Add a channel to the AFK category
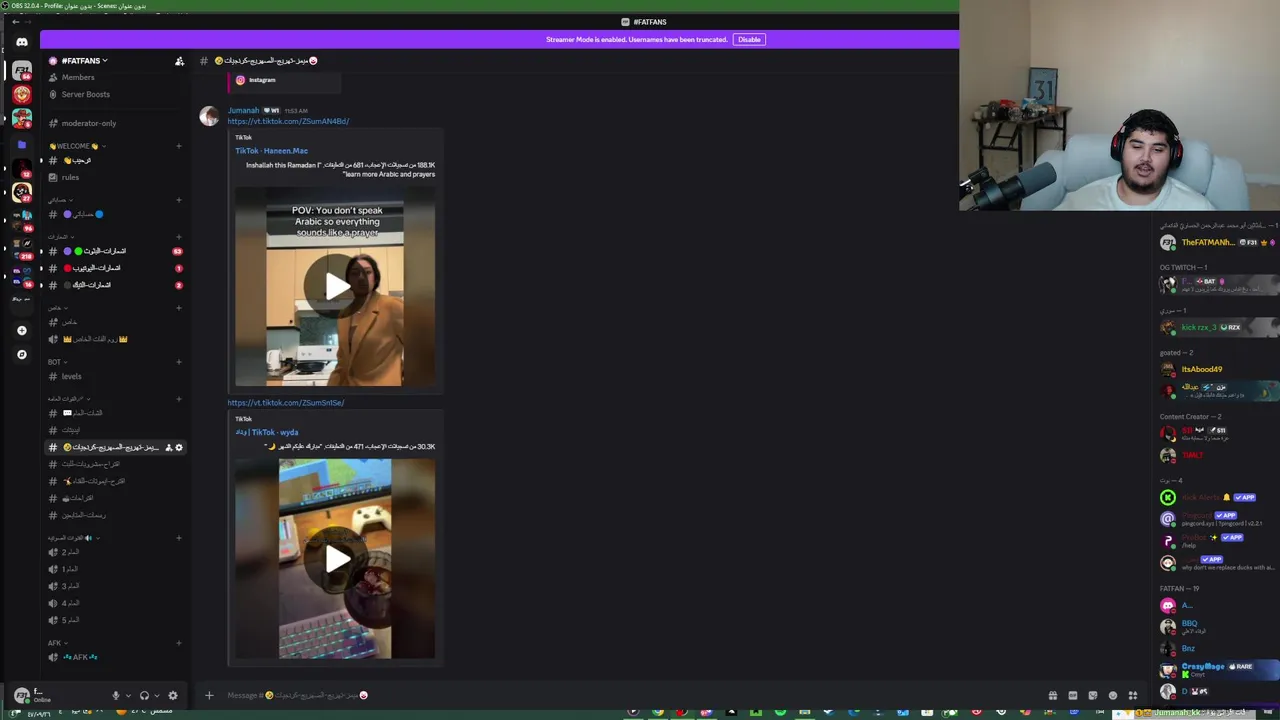 [x=179, y=643]
